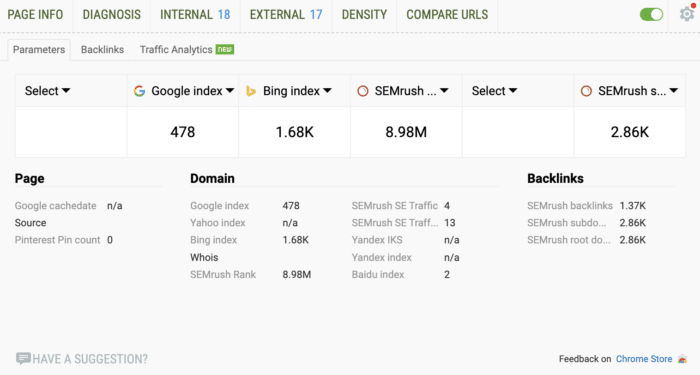The height and width of the screenshot is (375, 700).
Task: Open the INTERNAL 18 links tab
Action: pos(195,15)
